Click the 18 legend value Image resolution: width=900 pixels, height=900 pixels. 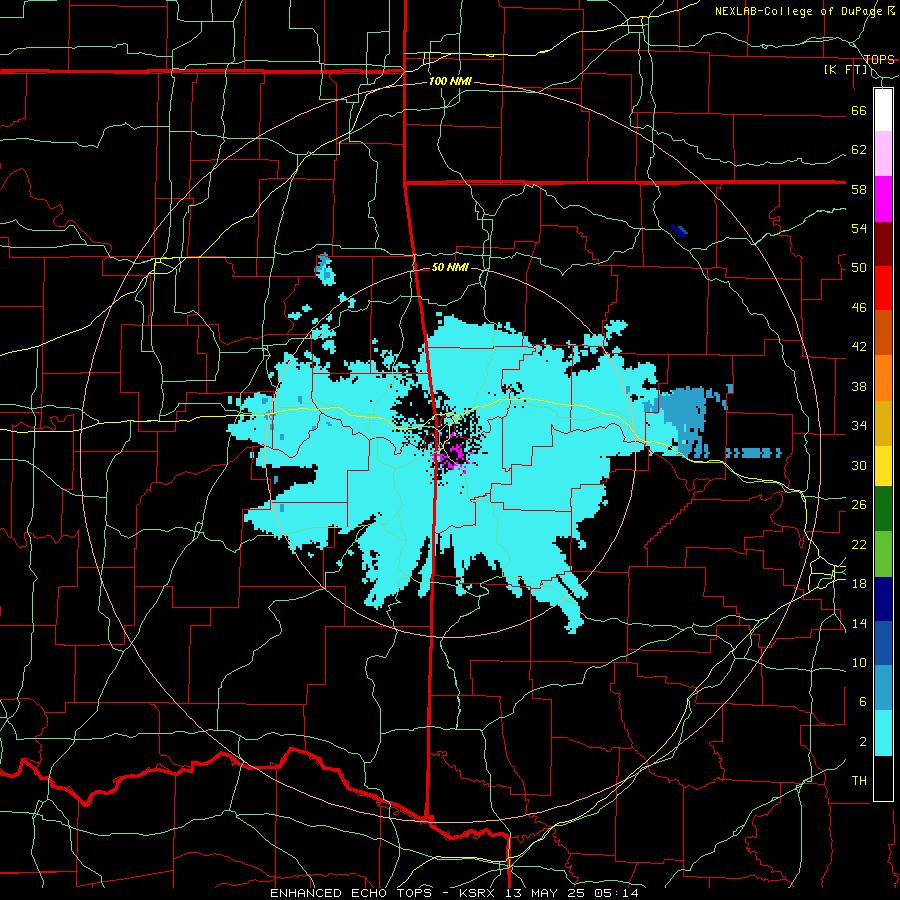pos(859,584)
